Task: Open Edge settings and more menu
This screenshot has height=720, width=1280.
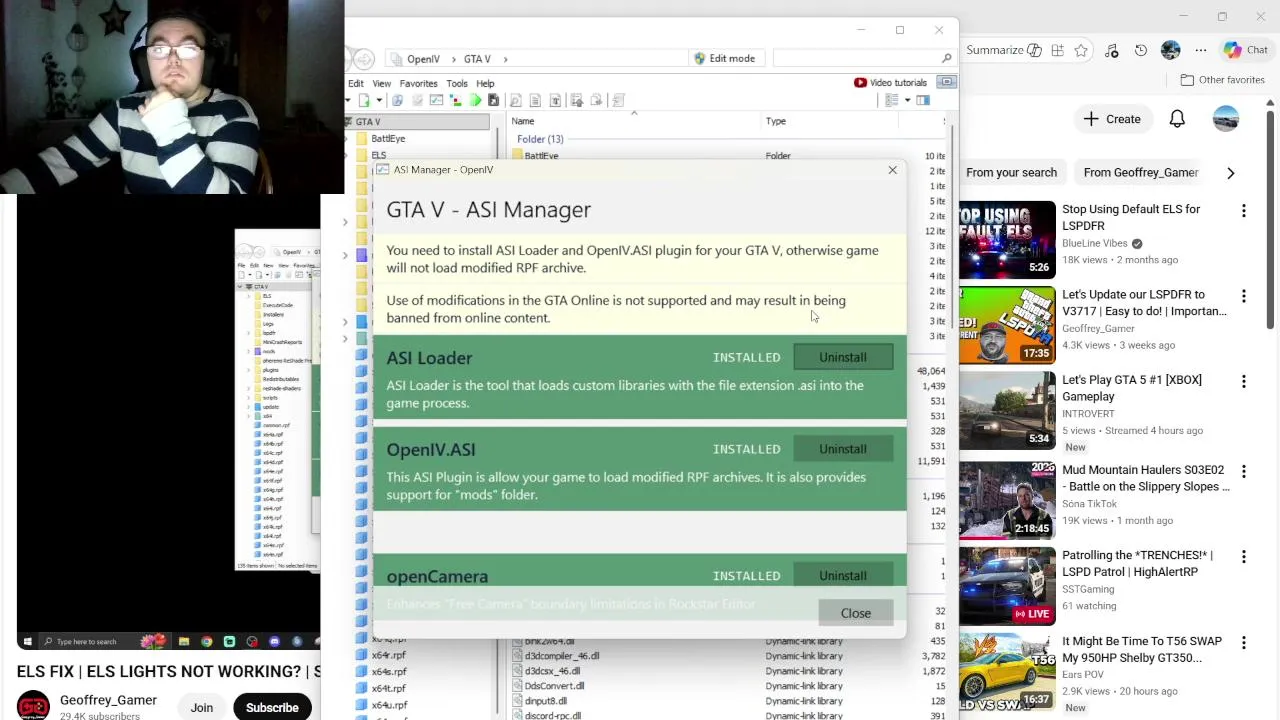Action: point(1201,50)
